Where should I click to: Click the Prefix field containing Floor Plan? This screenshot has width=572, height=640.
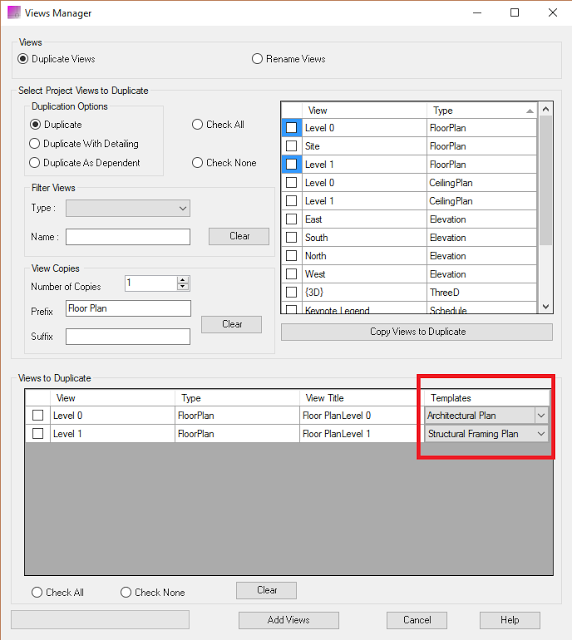coord(128,309)
